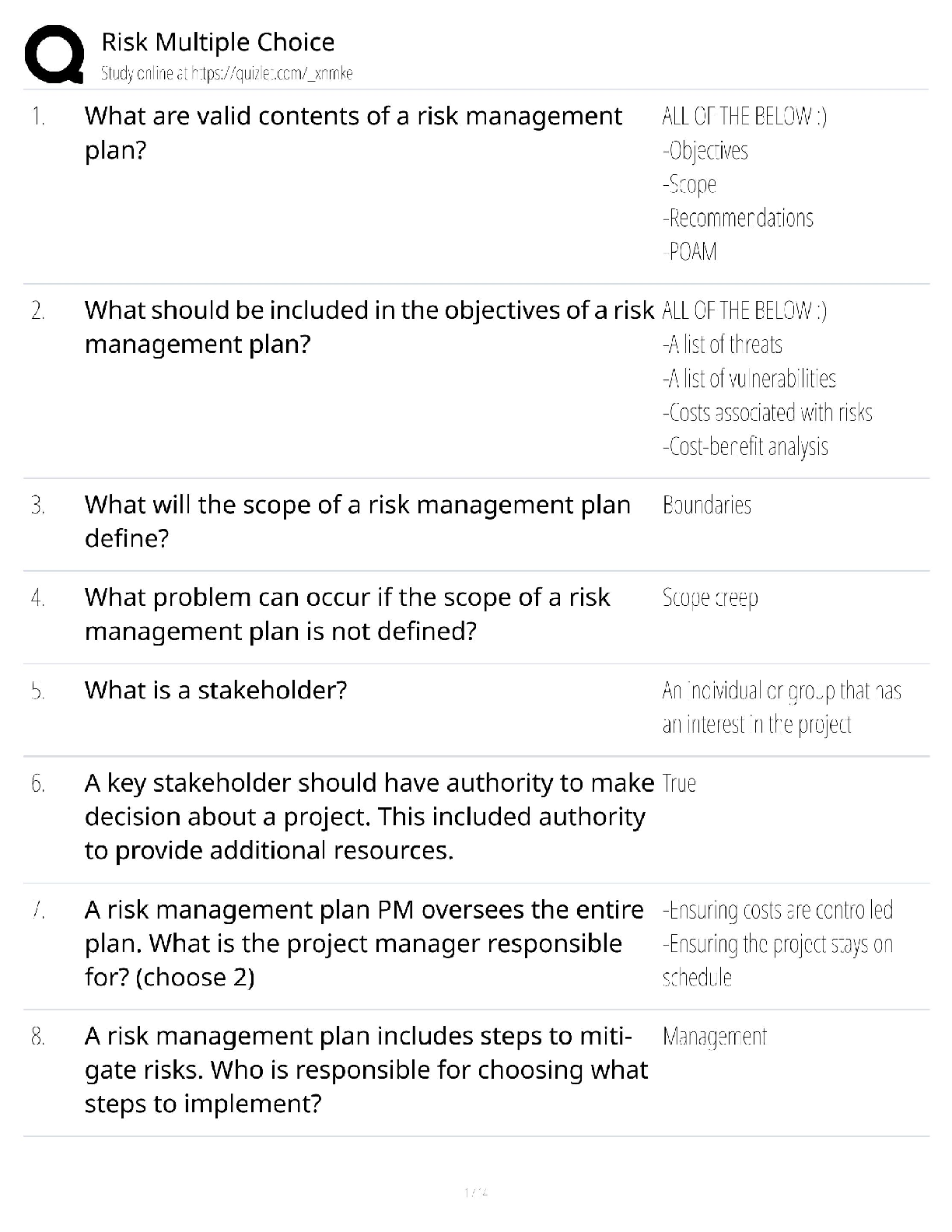Click the 'Risk Multiple Choice' title
Screen dimensions: 952x1232
tap(218, 42)
